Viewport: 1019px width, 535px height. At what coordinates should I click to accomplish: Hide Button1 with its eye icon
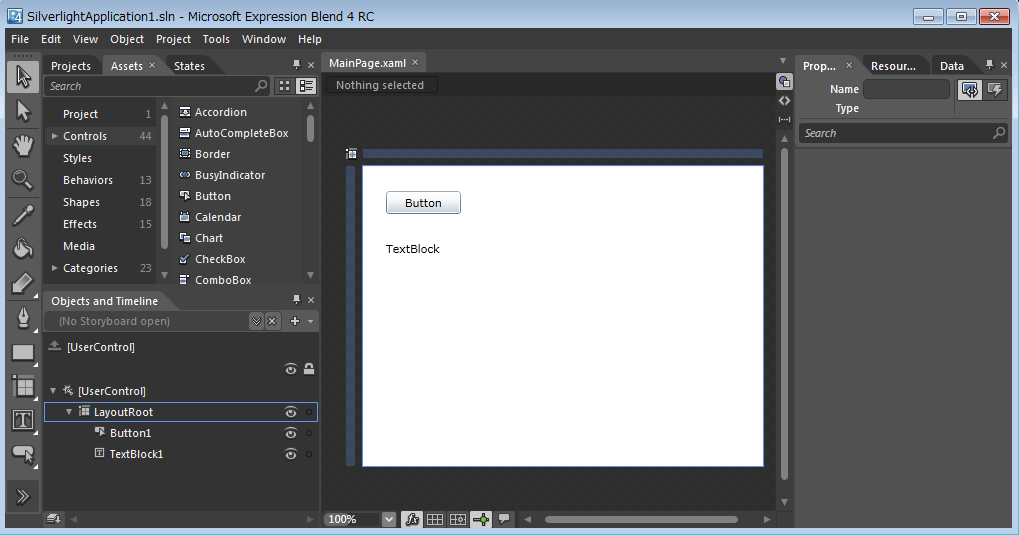tap(290, 433)
